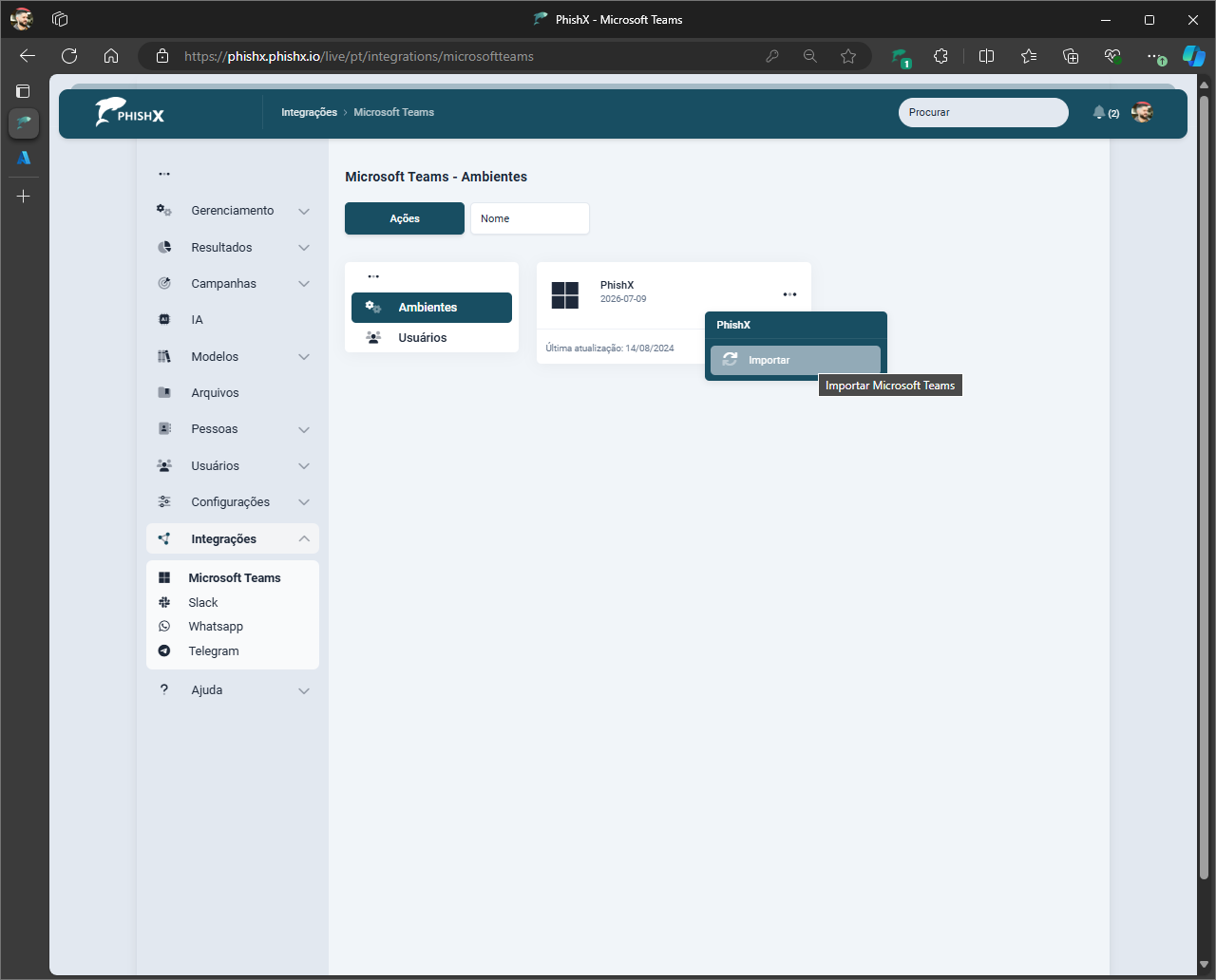The width and height of the screenshot is (1216, 980).
Task: Click the Campanhas target icon
Action: click(x=164, y=283)
